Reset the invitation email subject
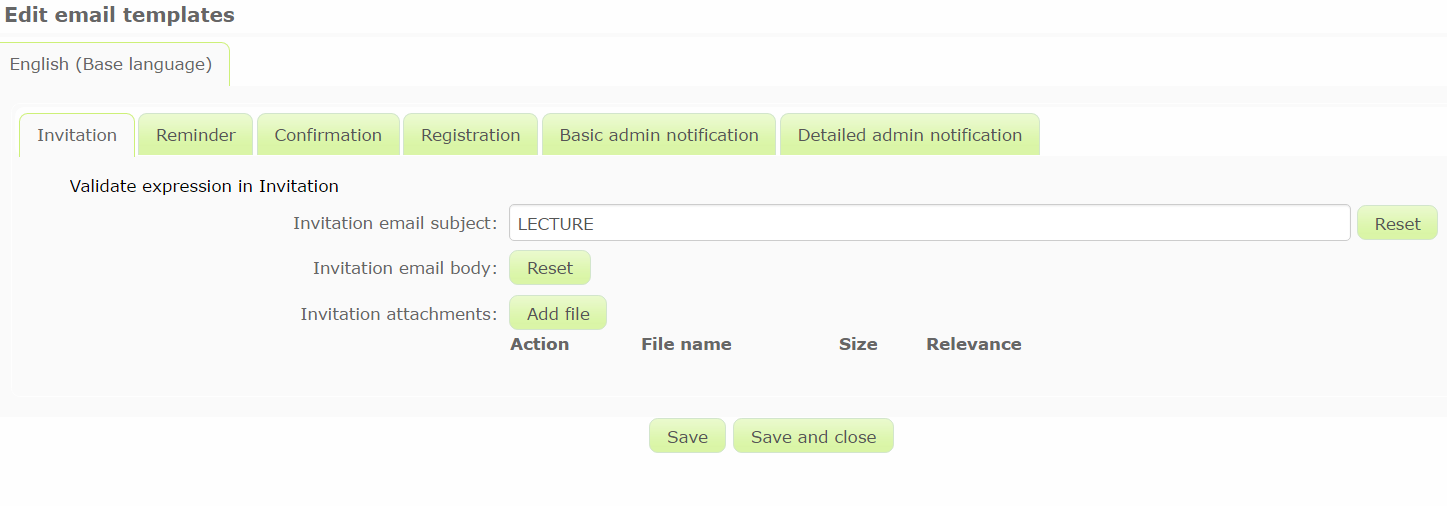The width and height of the screenshot is (1447, 506). 1397,223
